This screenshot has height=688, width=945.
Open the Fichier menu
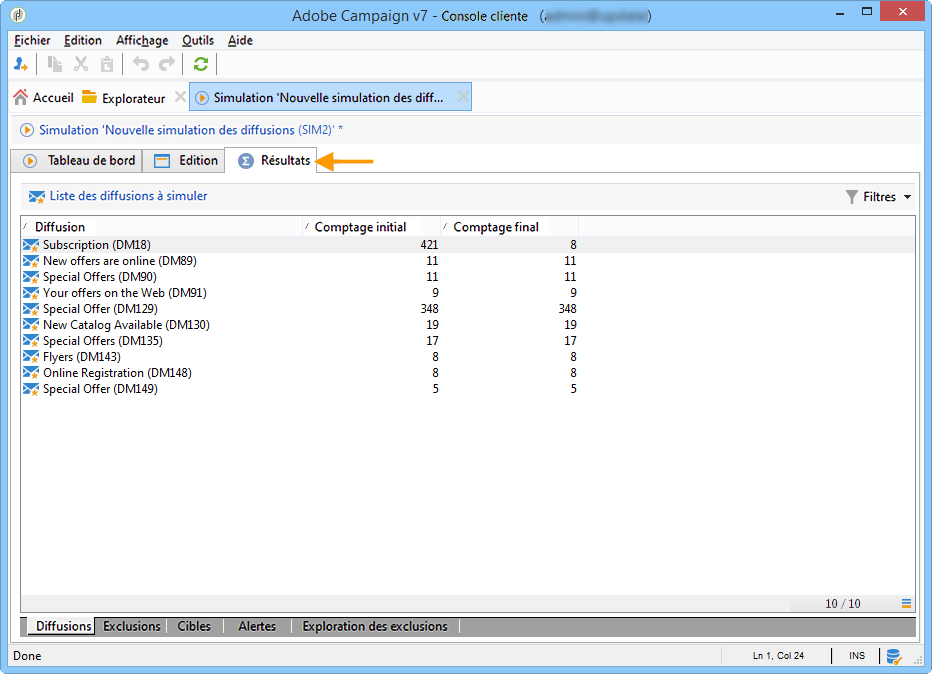pyautogui.click(x=33, y=40)
